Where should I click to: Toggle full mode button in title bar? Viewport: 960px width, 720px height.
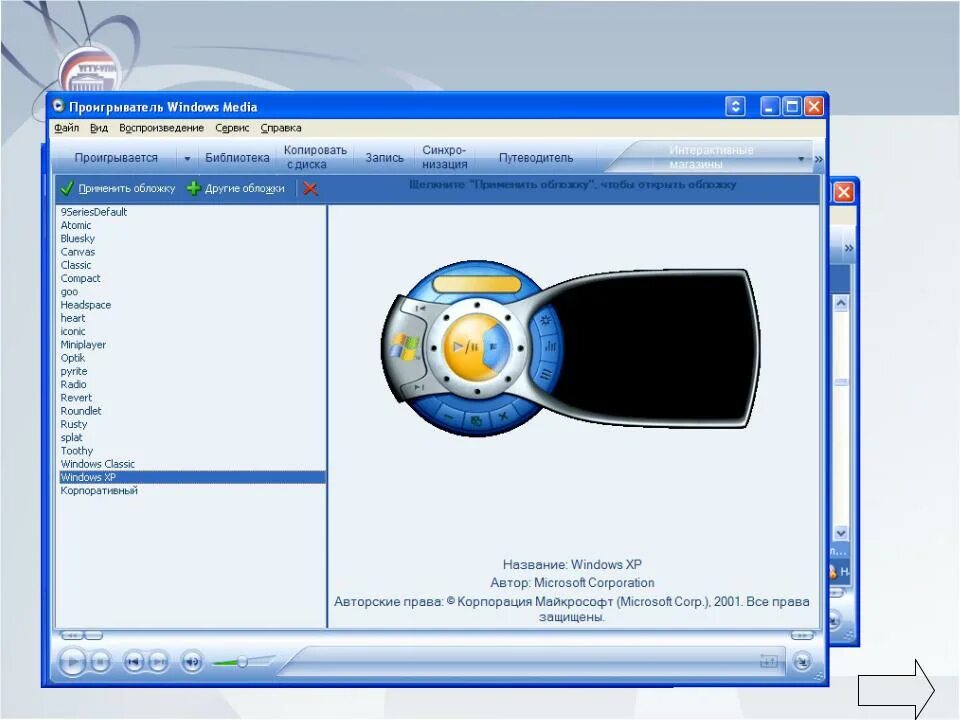tap(735, 107)
